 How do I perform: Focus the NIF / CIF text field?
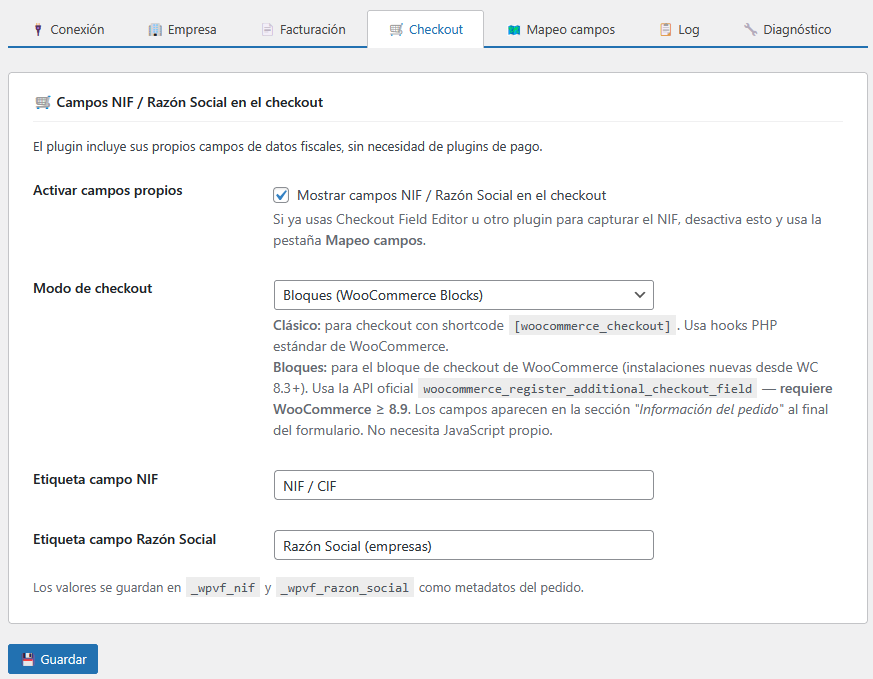point(462,486)
